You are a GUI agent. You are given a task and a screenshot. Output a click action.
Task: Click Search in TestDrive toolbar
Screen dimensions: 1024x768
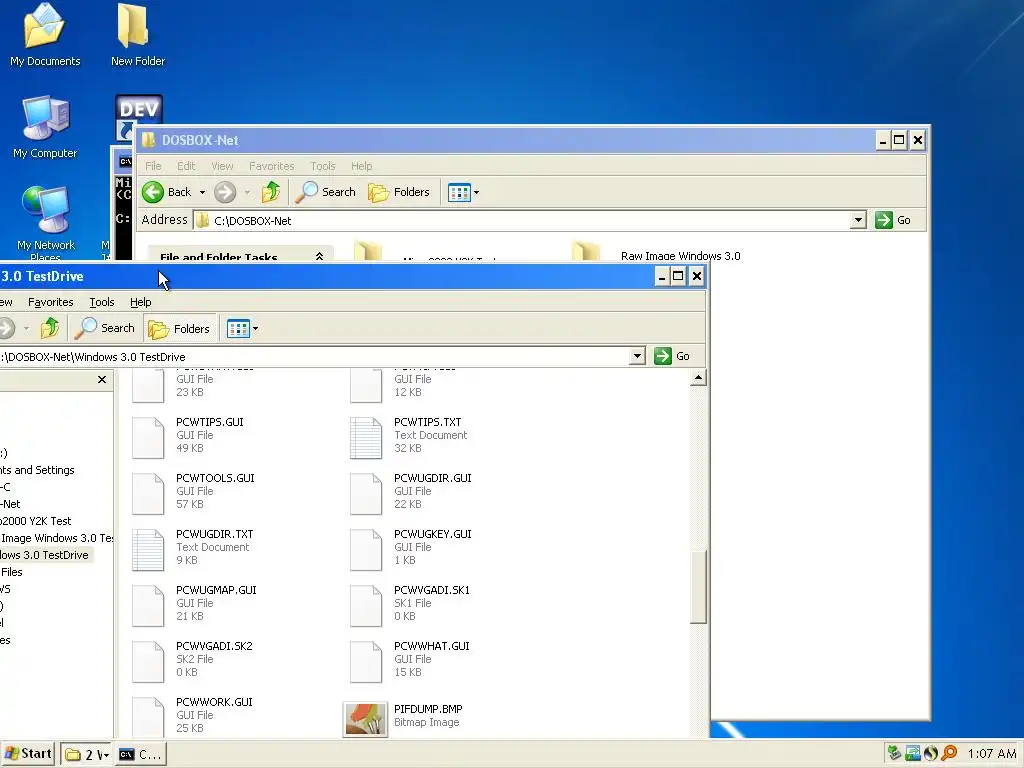[x=104, y=328]
